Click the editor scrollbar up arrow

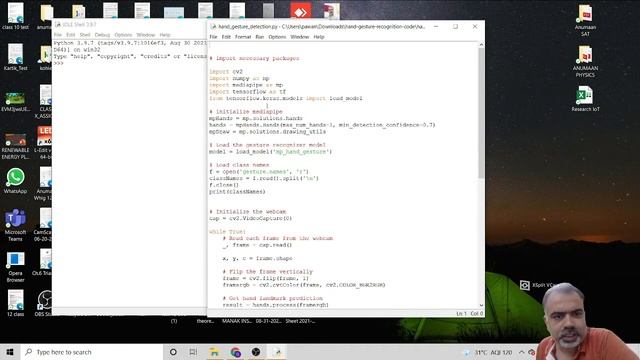point(481,44)
